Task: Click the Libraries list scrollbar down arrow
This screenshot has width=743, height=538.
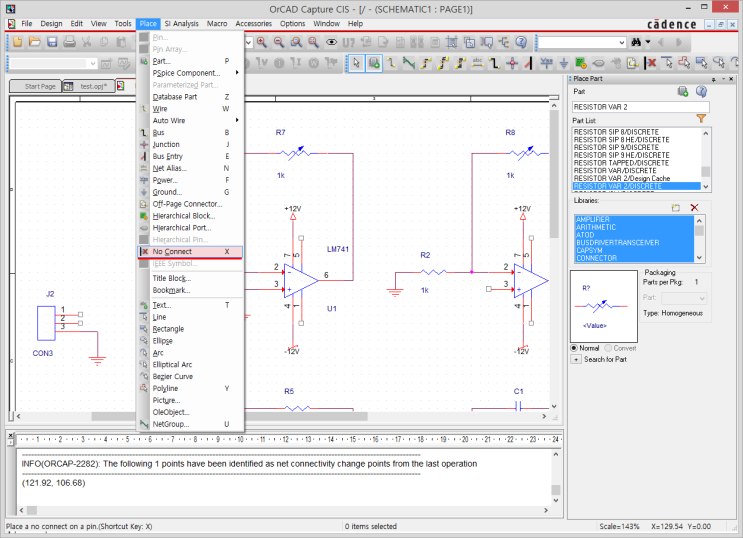Action: click(699, 258)
